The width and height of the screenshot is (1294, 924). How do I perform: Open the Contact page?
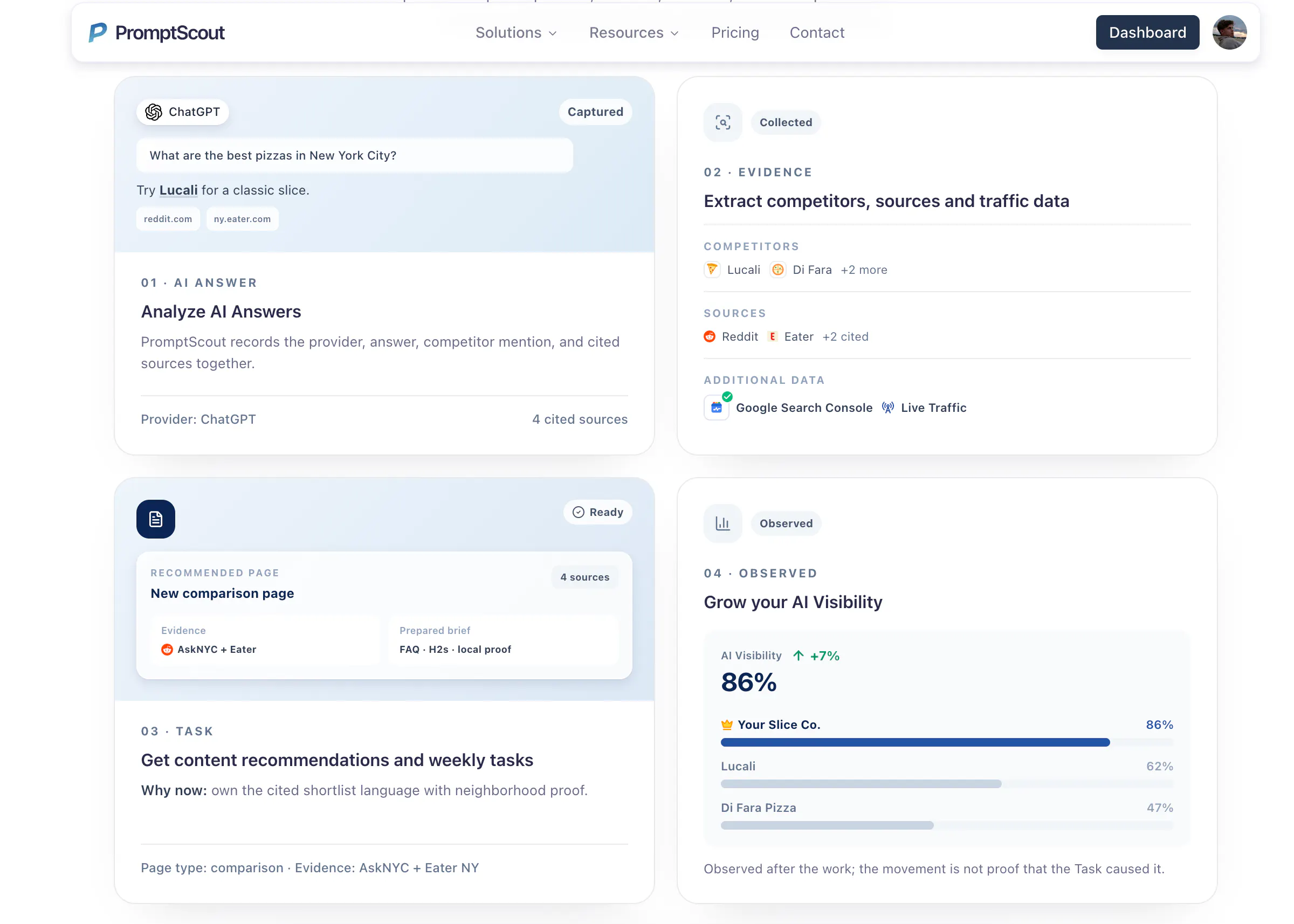[x=817, y=32]
